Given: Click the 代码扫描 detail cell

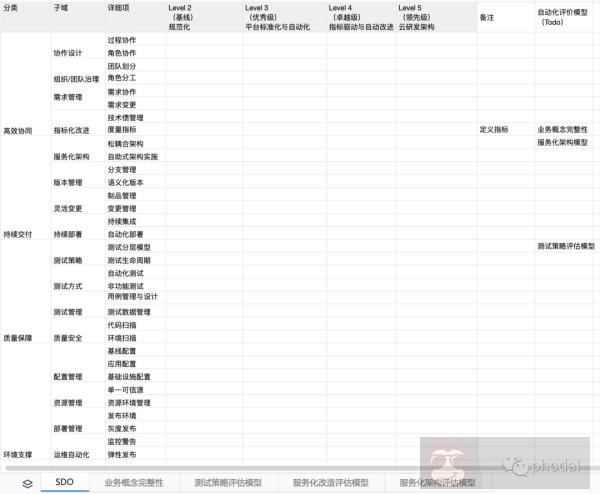Looking at the screenshot, I should (135, 325).
